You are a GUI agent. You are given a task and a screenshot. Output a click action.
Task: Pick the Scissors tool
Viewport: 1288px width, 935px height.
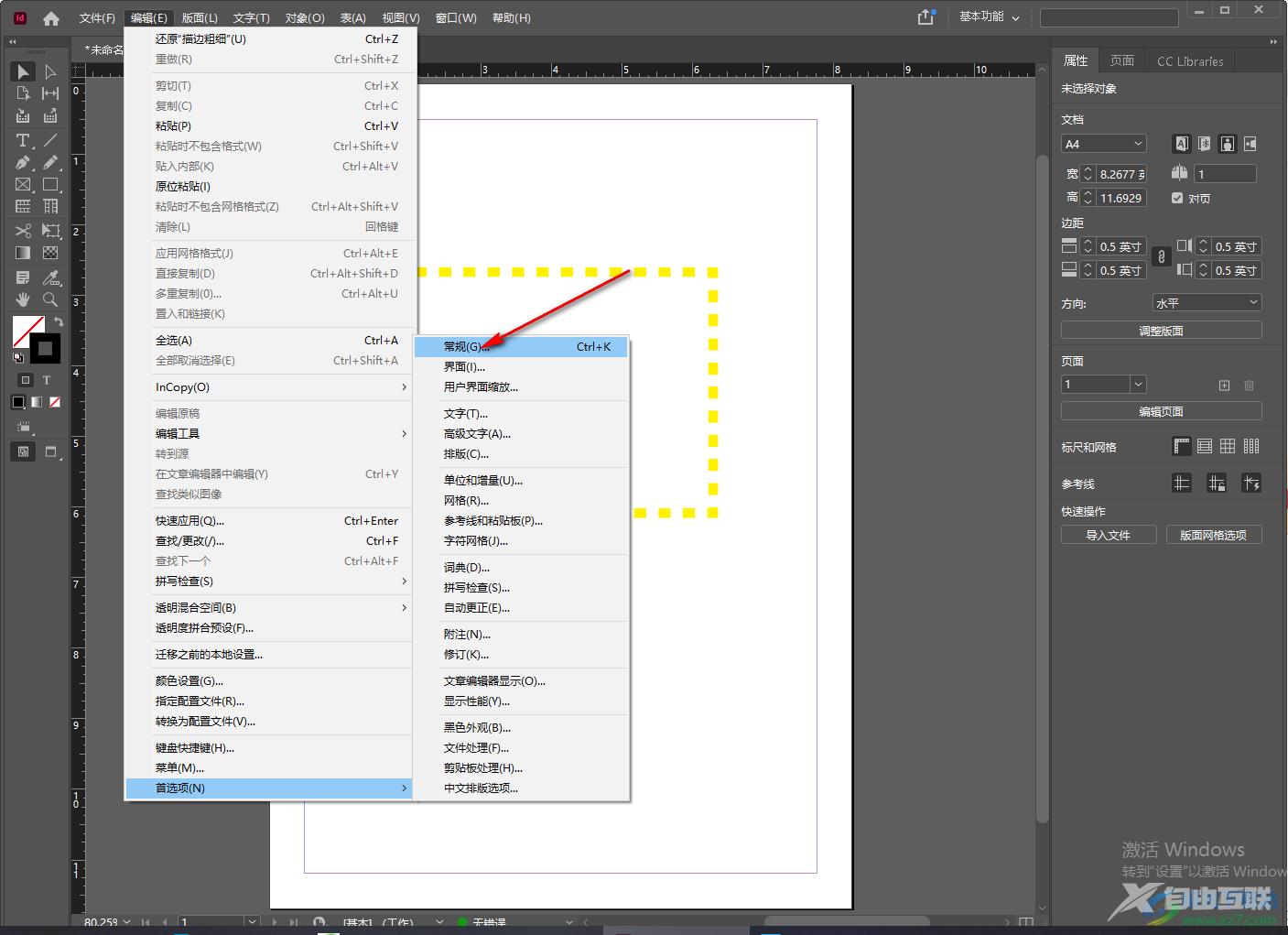click(x=23, y=231)
